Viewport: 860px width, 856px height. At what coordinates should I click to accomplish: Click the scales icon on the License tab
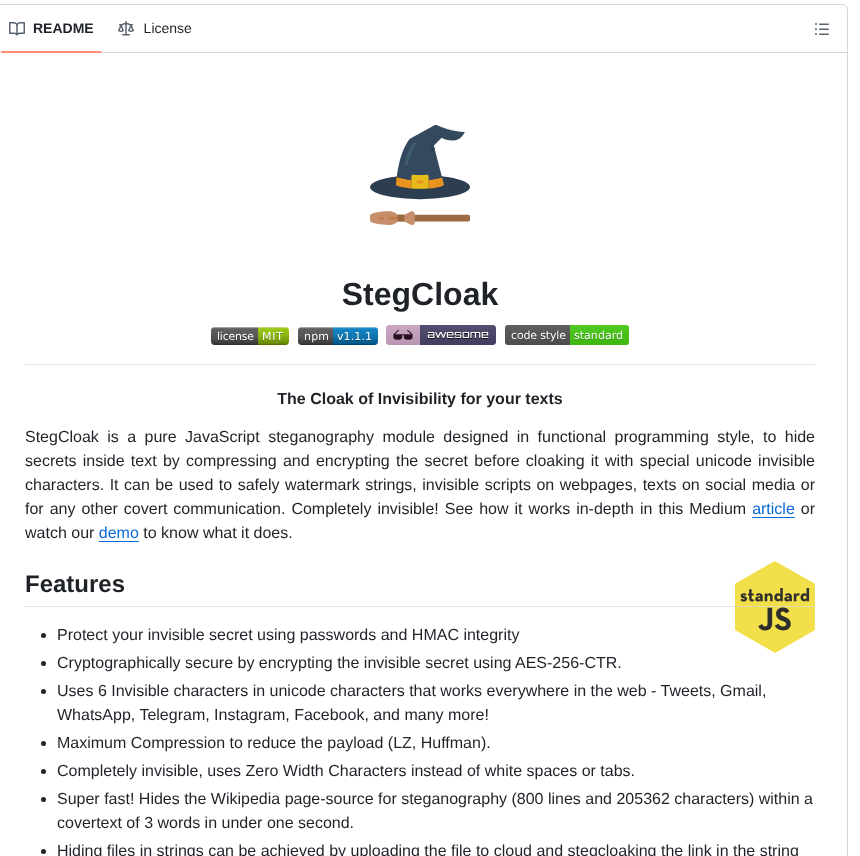click(x=126, y=29)
